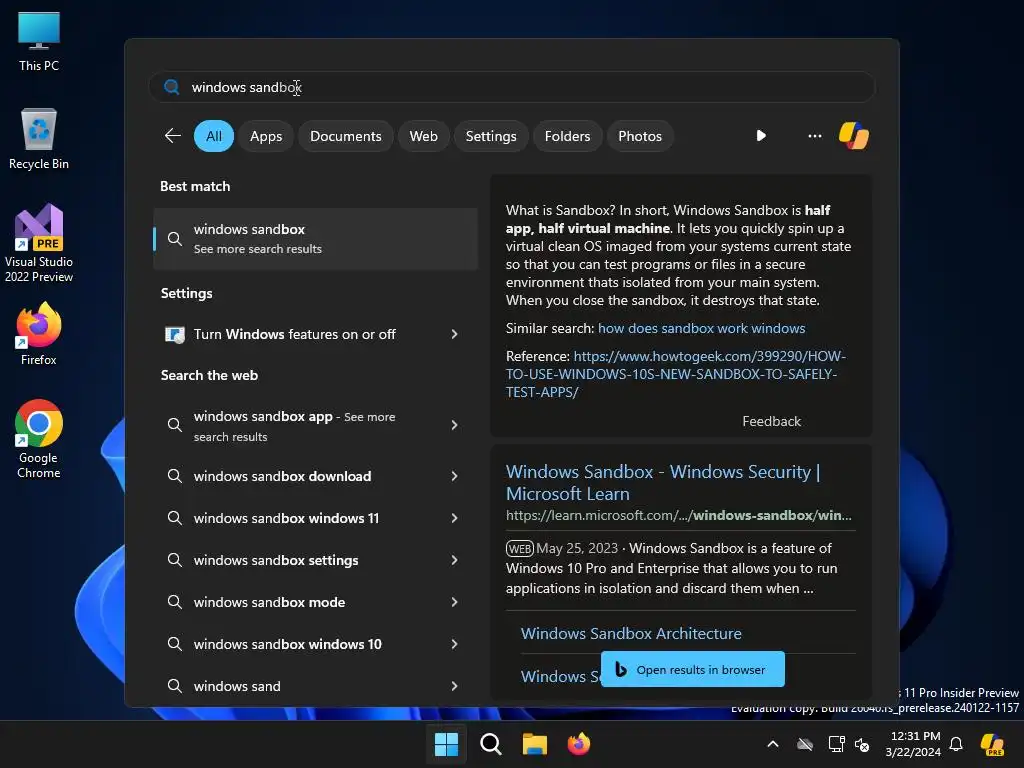Open Windows Sandbox - Windows Security Microsoft Learn

(663, 483)
